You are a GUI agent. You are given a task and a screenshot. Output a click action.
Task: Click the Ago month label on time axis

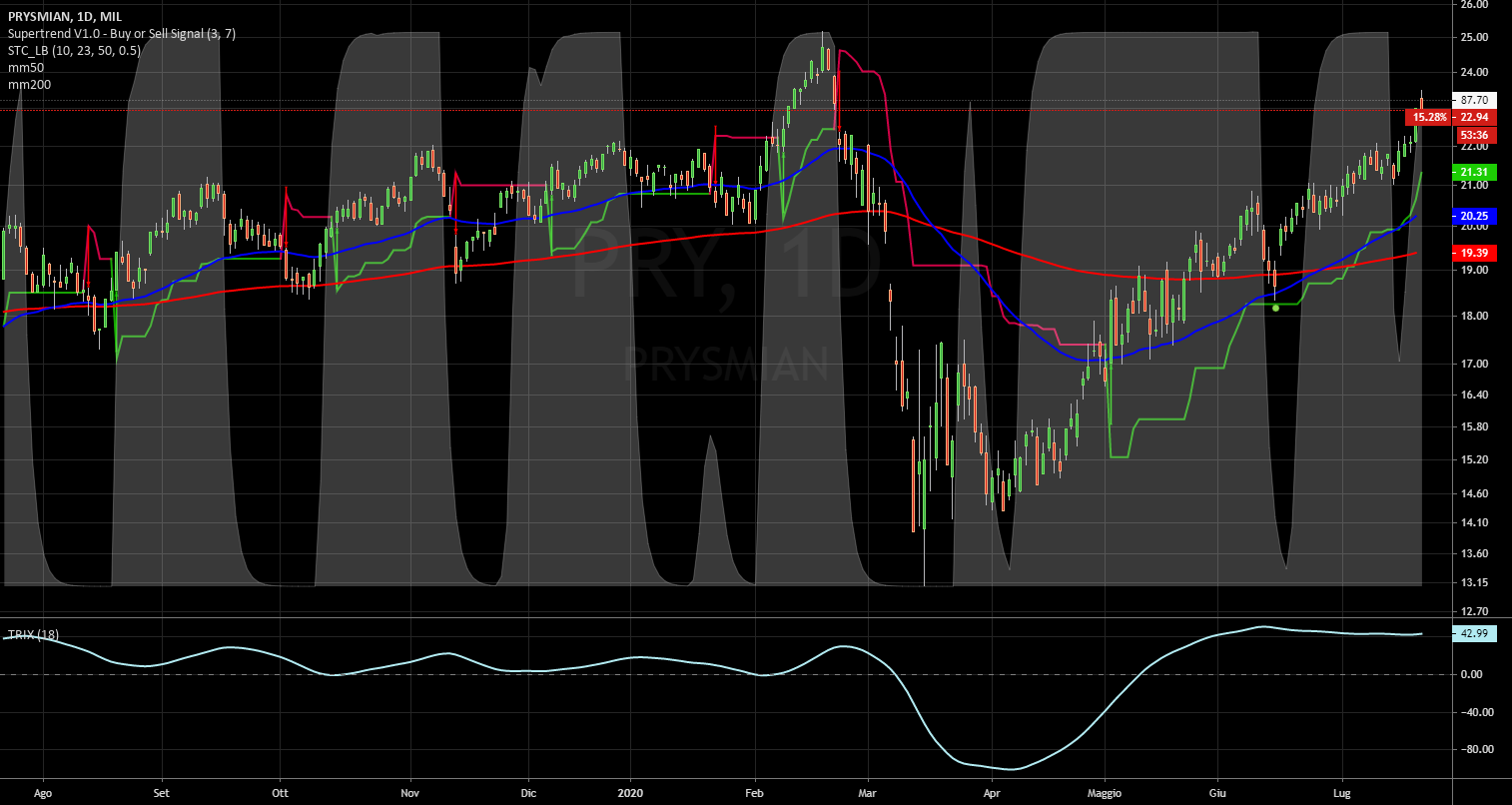coord(42,794)
